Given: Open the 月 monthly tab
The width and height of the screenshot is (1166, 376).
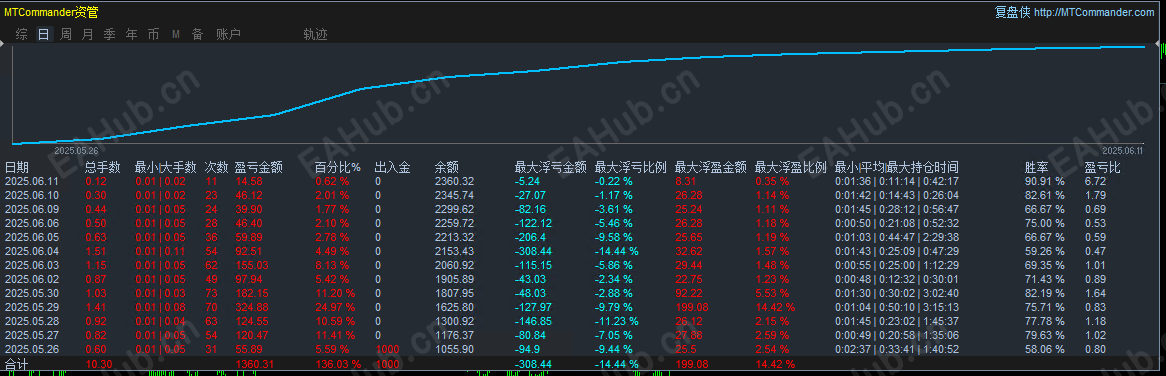Looking at the screenshot, I should [88, 34].
